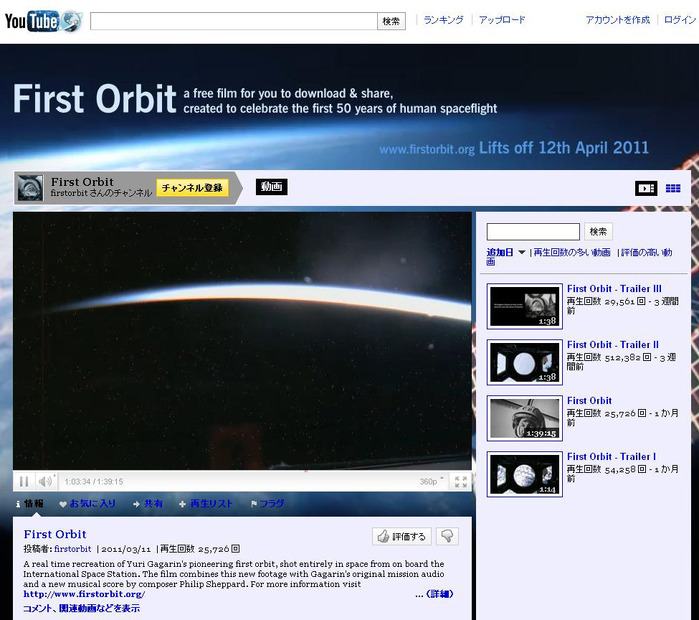This screenshot has width=699, height=620.
Task: Click the video seek progress bar
Action: 242,471
